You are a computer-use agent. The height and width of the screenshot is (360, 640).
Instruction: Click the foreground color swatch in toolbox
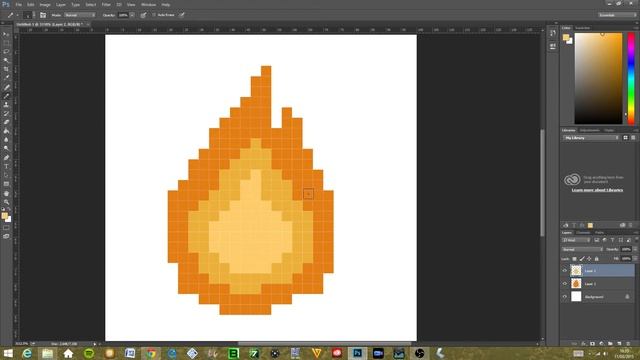point(4,216)
